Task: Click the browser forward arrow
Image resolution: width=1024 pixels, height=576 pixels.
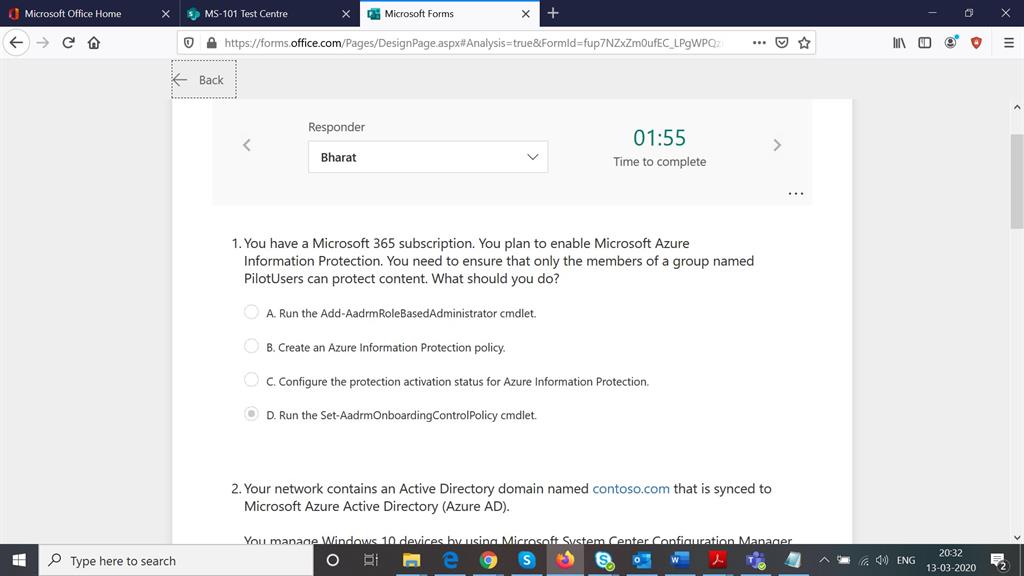Action: [42, 42]
